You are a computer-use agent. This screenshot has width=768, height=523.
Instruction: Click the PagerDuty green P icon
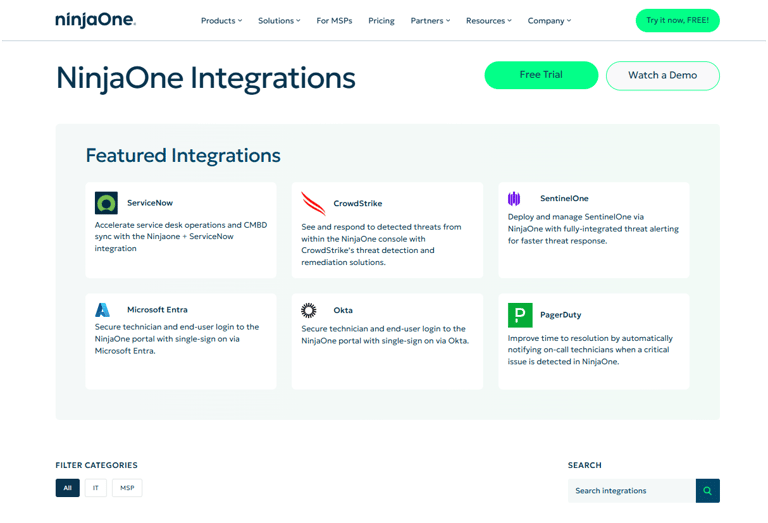click(520, 315)
